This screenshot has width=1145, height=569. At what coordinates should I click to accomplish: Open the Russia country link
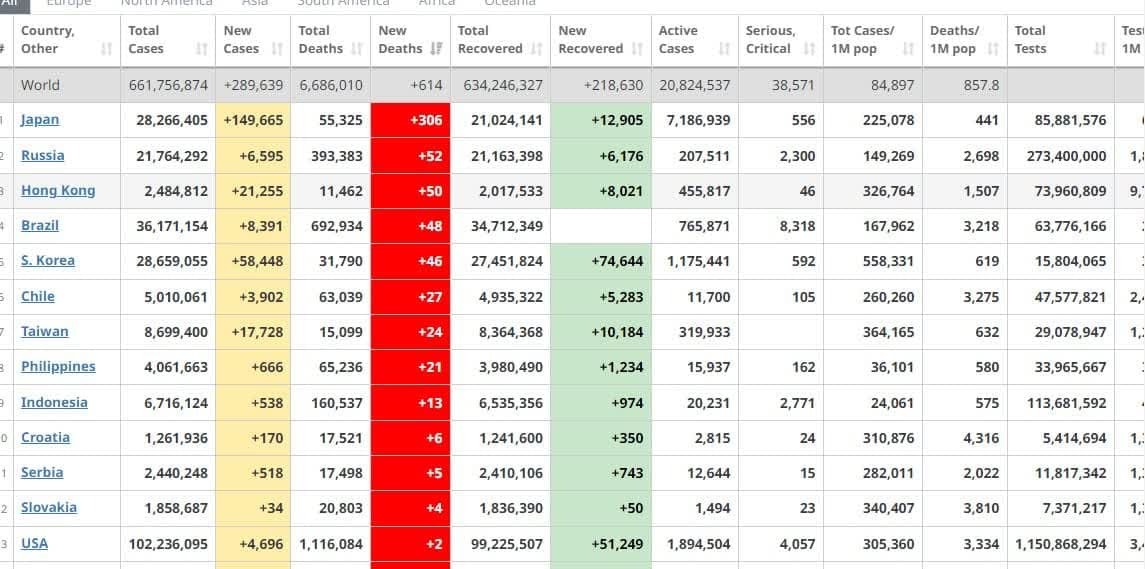42,156
